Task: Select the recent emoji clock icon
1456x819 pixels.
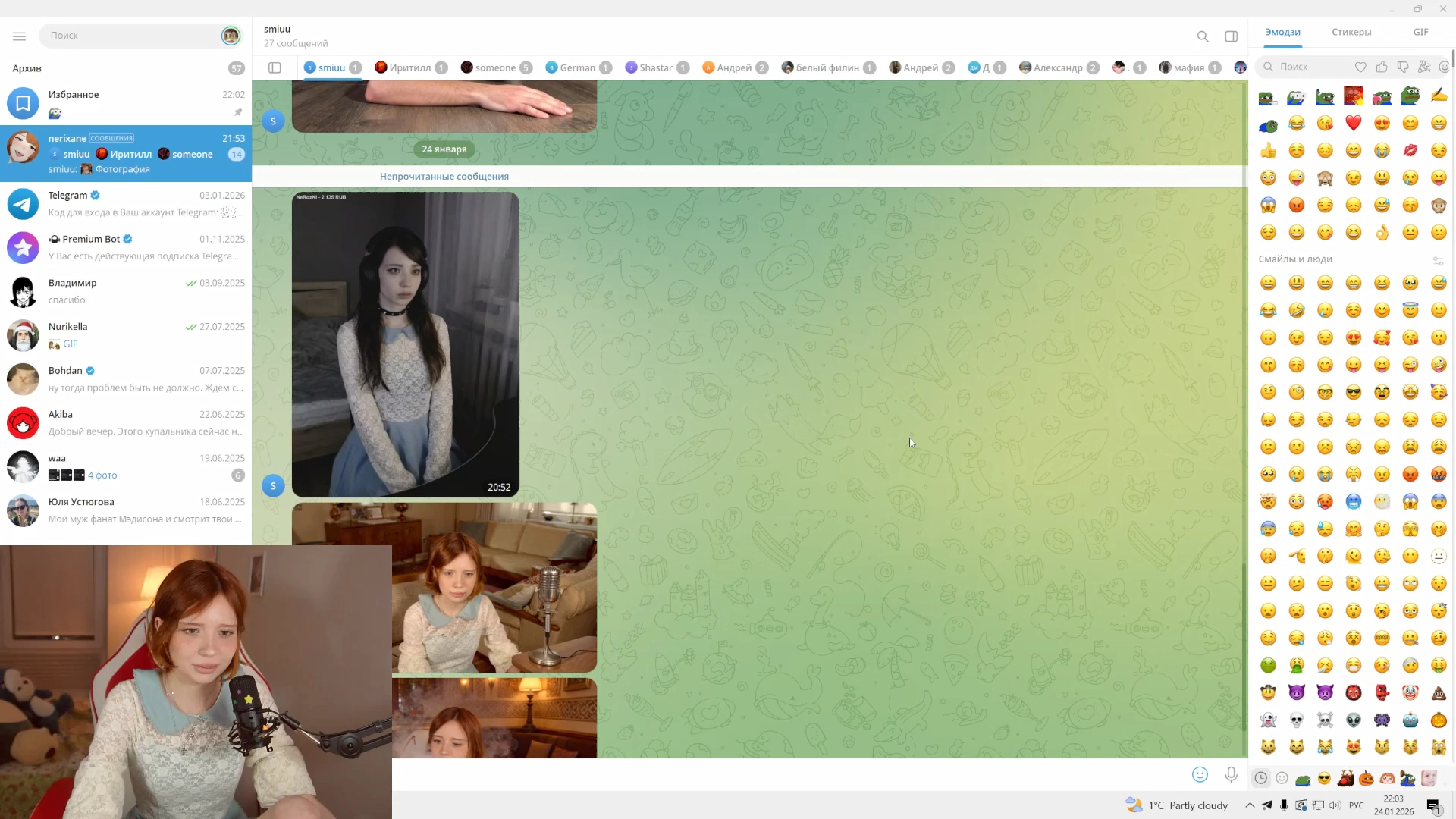Action: [1260, 778]
